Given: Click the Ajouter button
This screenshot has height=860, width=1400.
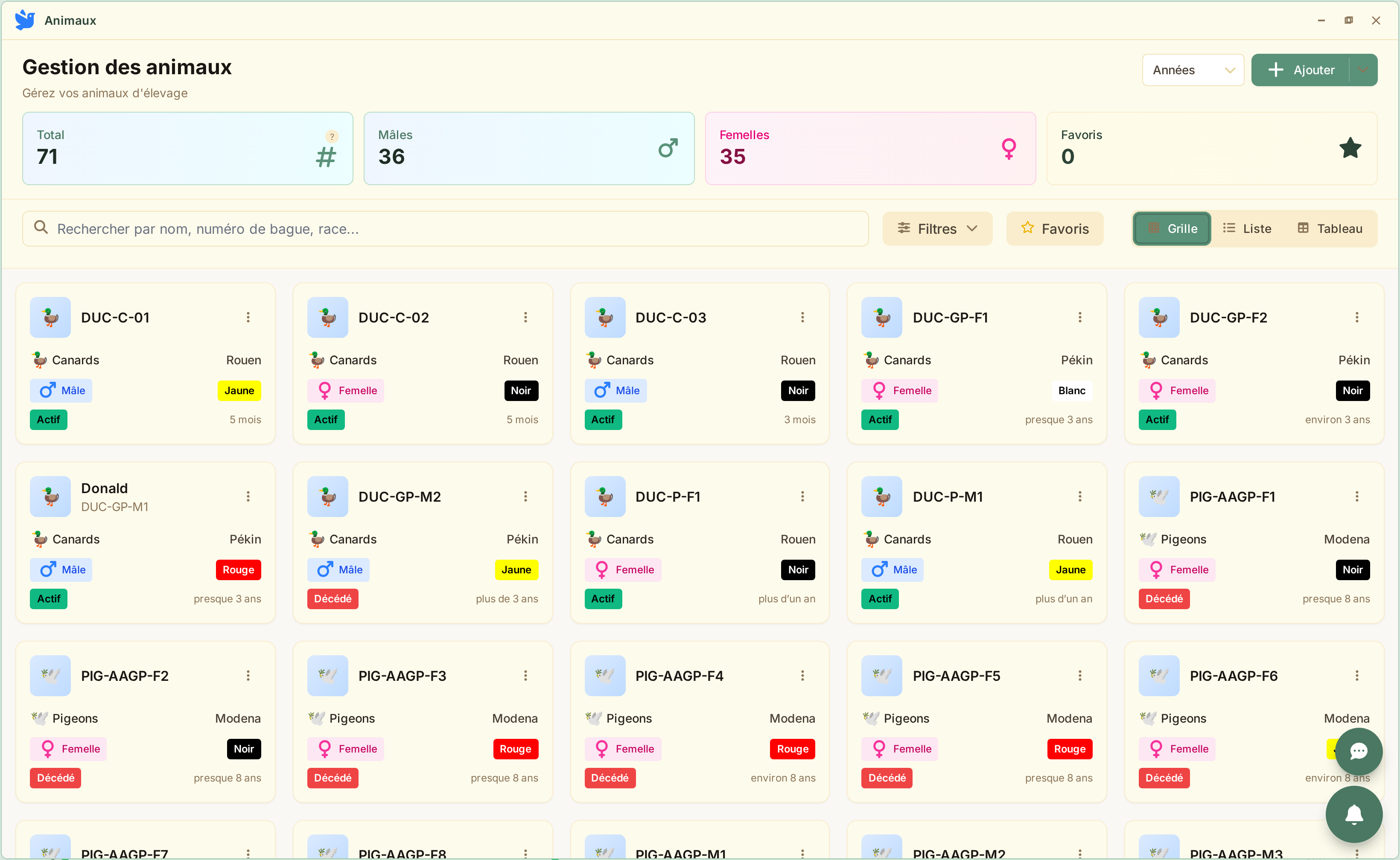Looking at the screenshot, I should point(1301,70).
